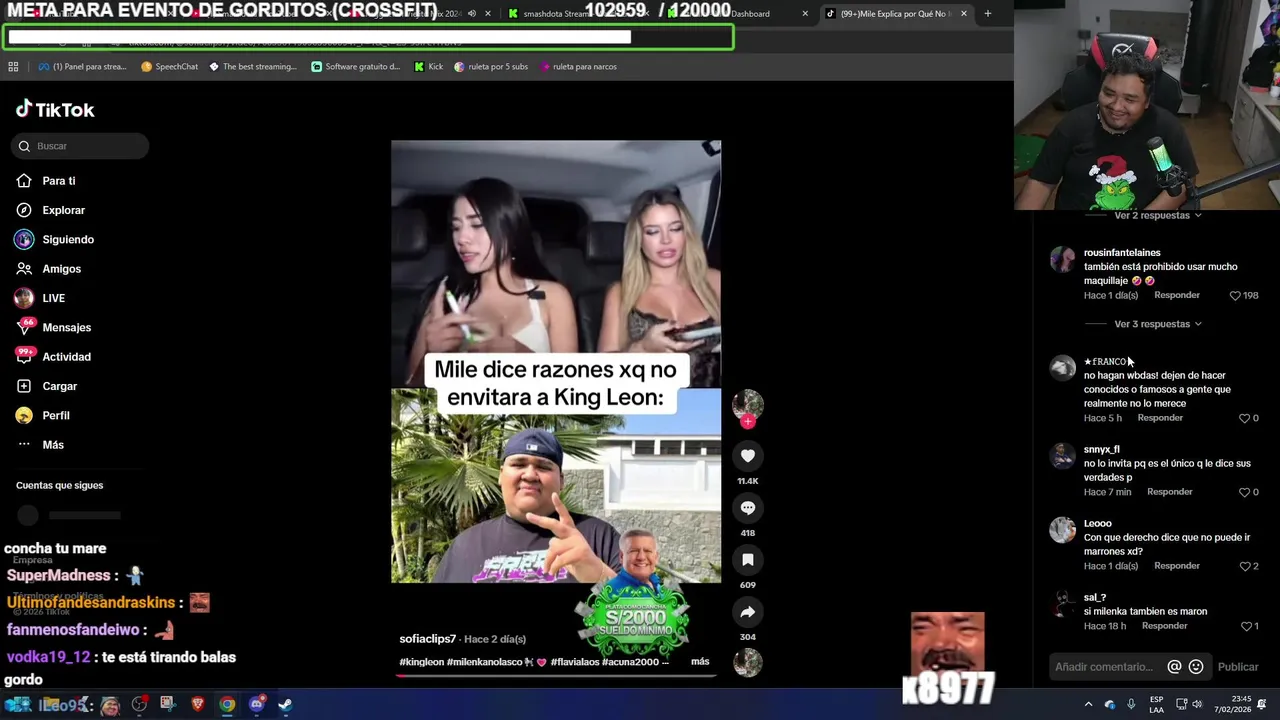The width and height of the screenshot is (1280, 720).
Task: Click the video player area
Action: click(556, 361)
